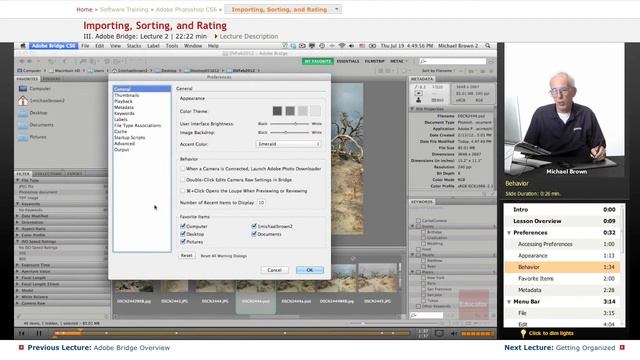Click Number of Recent Items field
Screen dimensions: 640x360
261,202
